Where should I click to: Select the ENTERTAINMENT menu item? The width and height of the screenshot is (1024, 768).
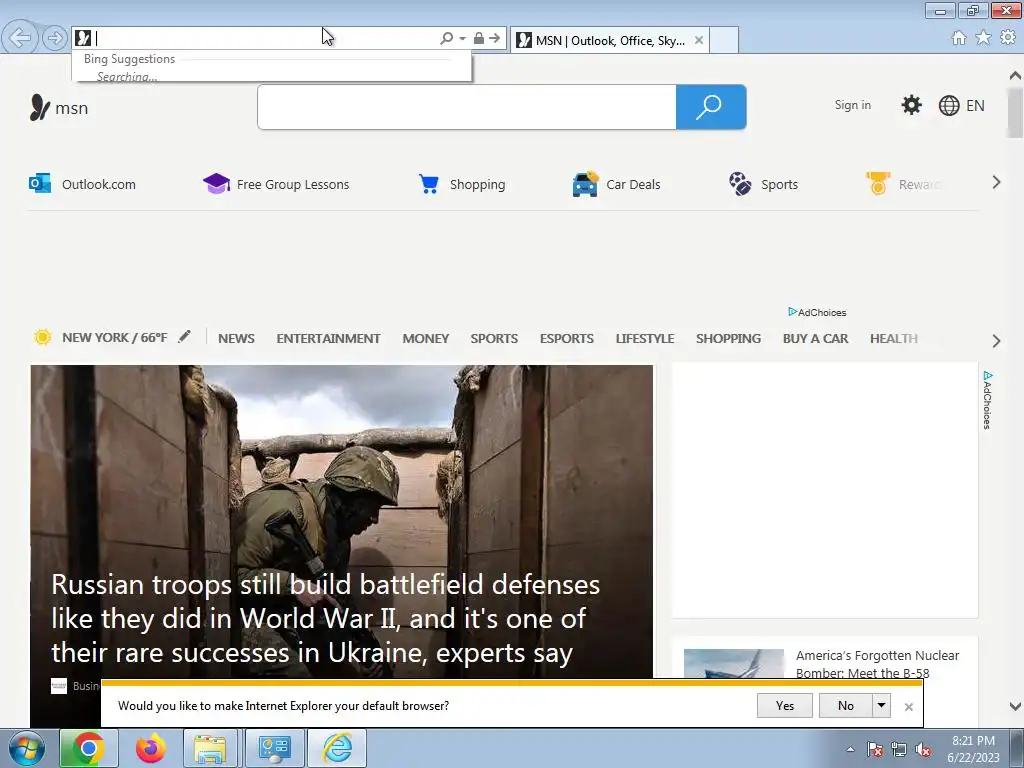point(328,338)
